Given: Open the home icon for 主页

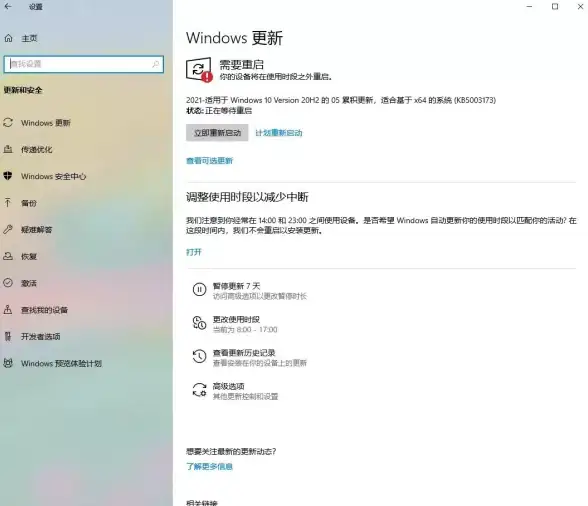Looking at the screenshot, I should click(8, 38).
